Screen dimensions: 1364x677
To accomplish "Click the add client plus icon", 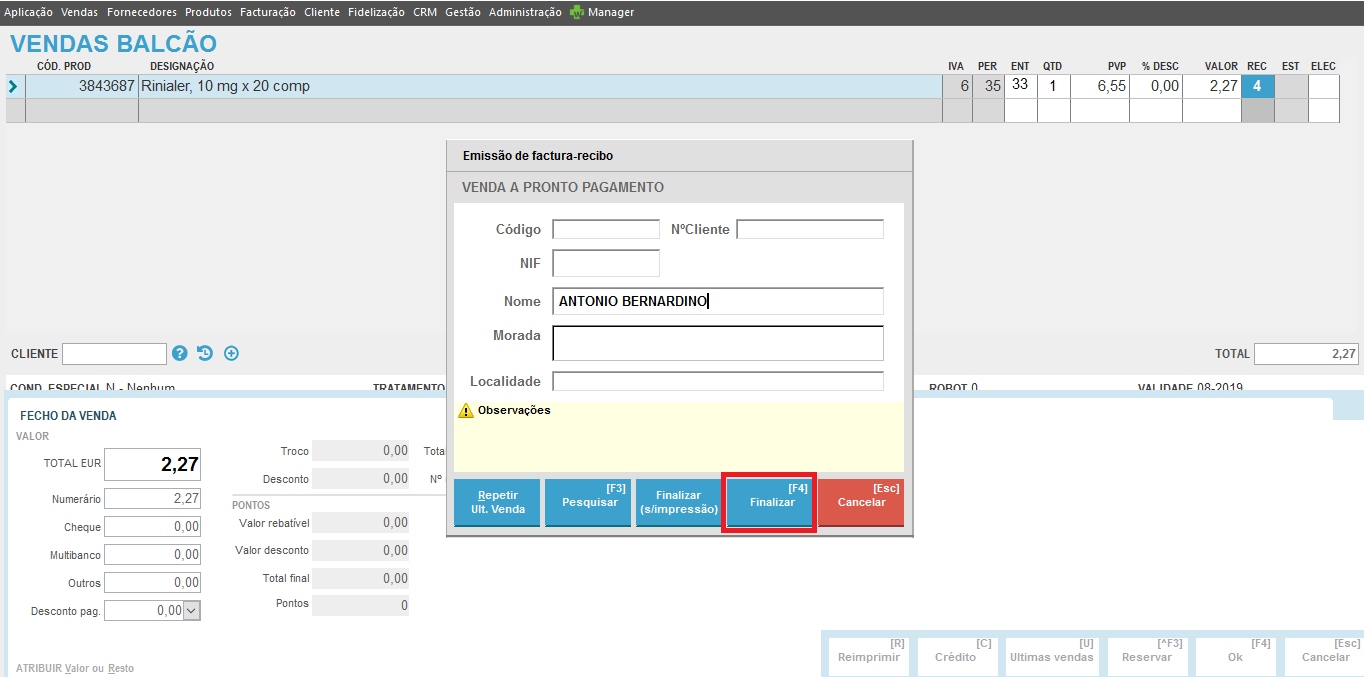I will point(231,353).
